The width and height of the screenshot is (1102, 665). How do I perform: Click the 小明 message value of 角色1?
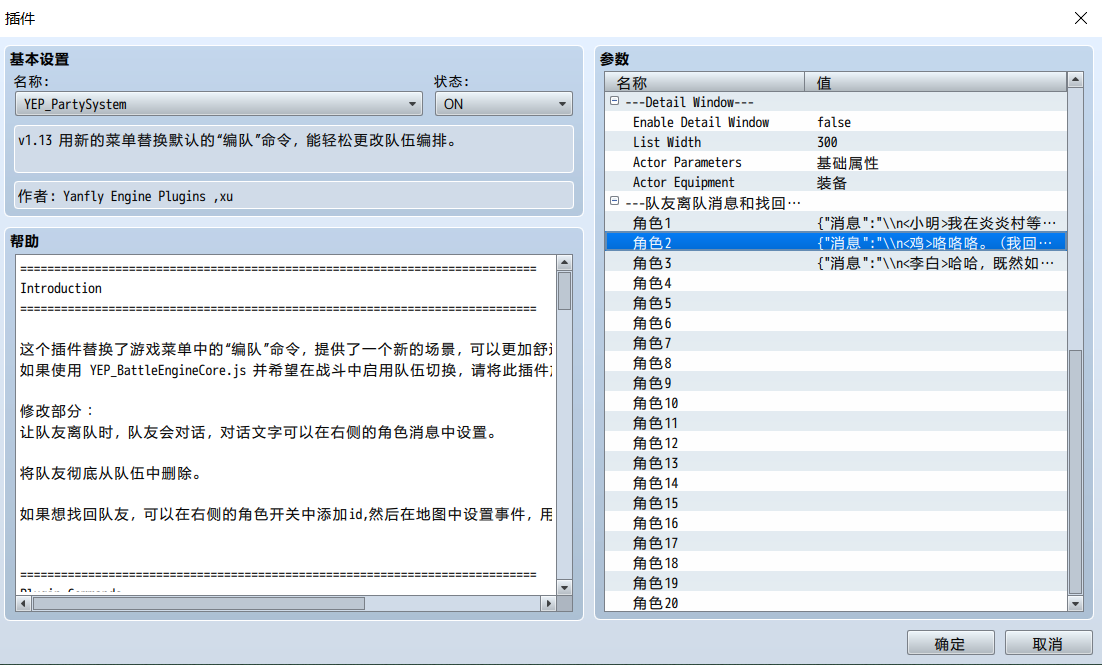tap(936, 223)
